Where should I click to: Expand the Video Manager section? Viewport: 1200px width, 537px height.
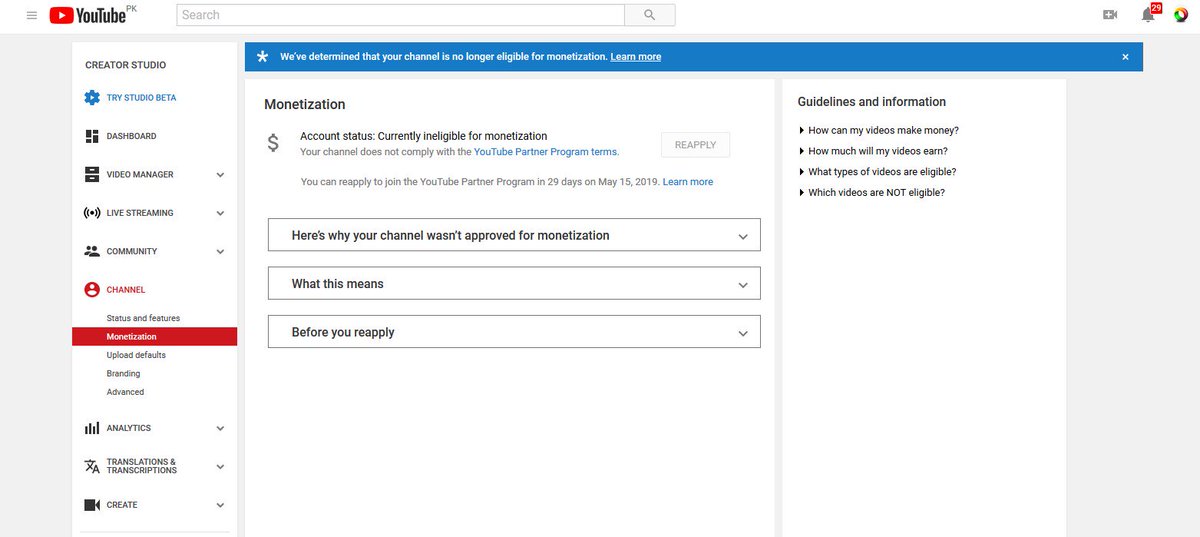(x=220, y=175)
